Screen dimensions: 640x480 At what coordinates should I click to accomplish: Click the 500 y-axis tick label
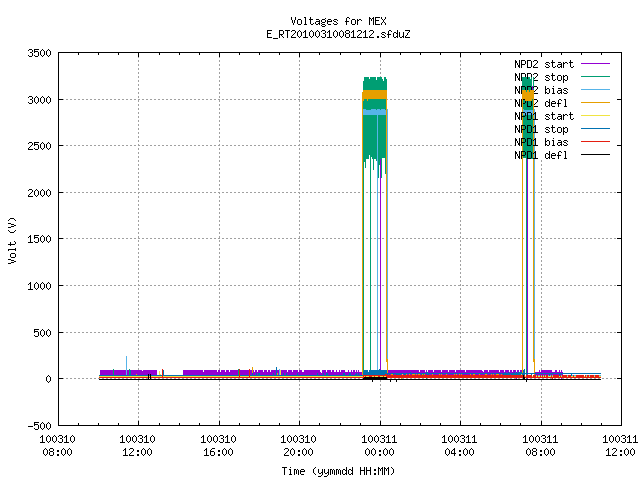tap(42, 333)
